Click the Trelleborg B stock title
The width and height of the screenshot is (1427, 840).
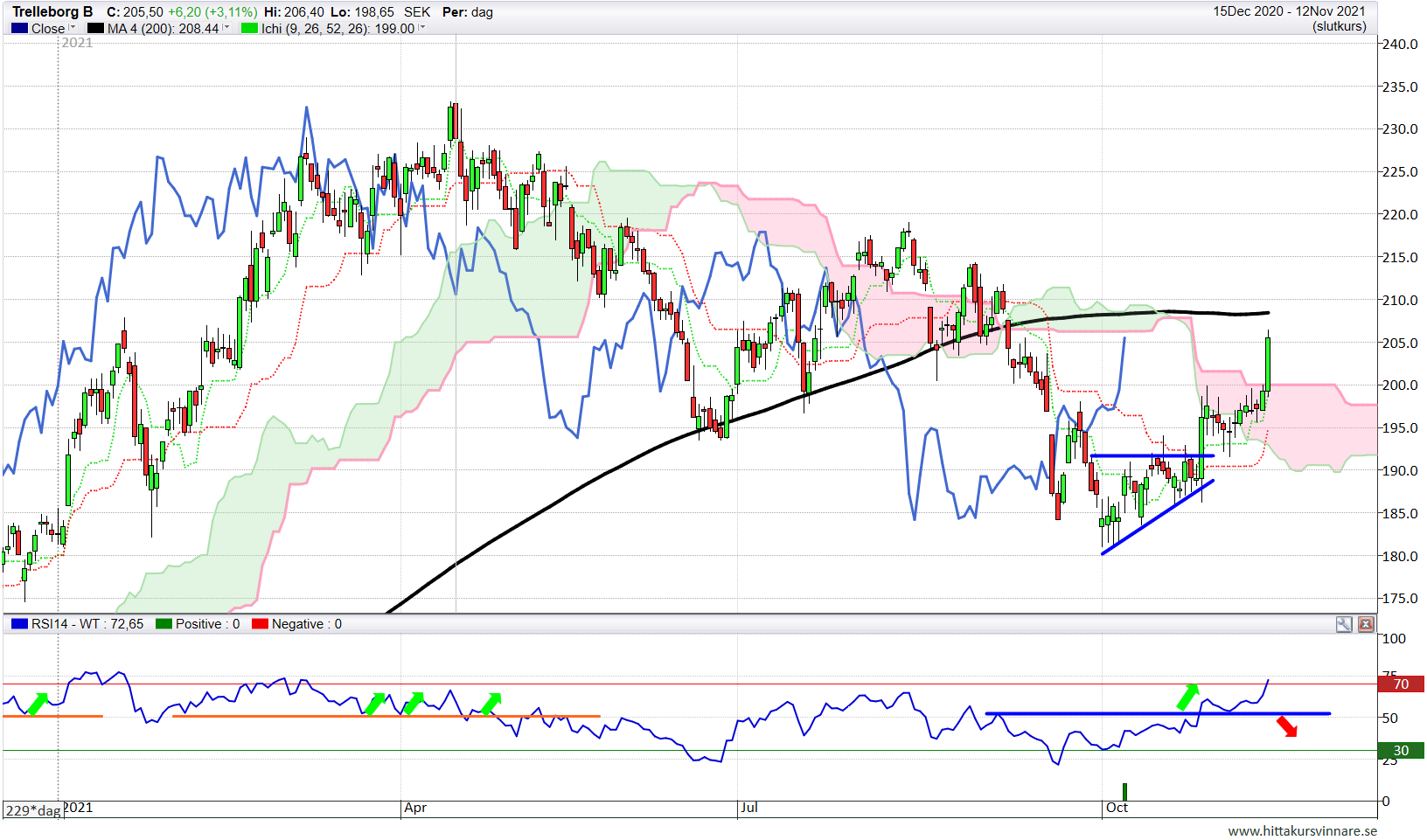52,12
